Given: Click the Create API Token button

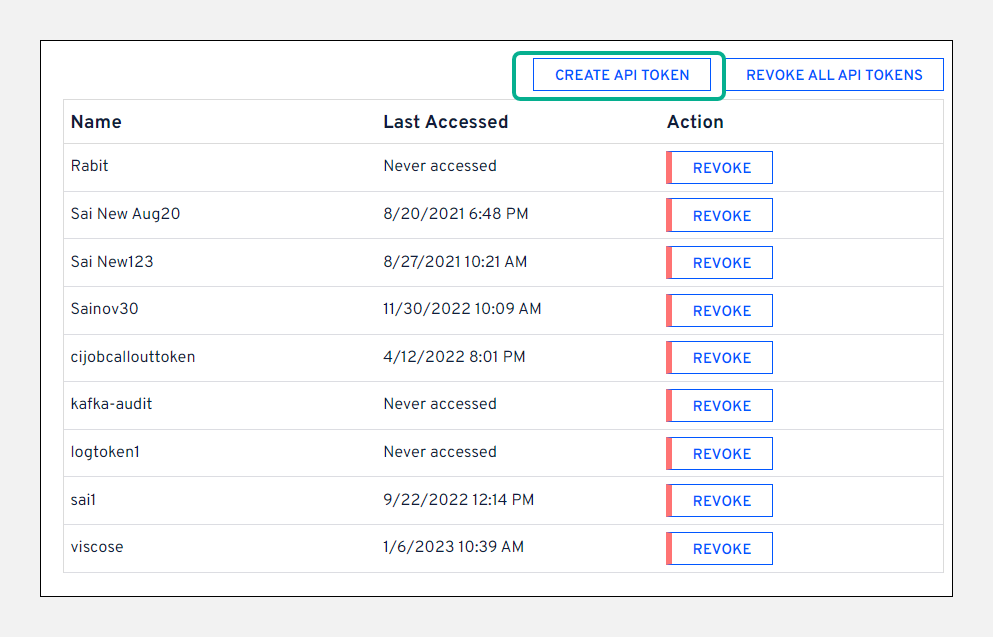Looking at the screenshot, I should [x=622, y=75].
